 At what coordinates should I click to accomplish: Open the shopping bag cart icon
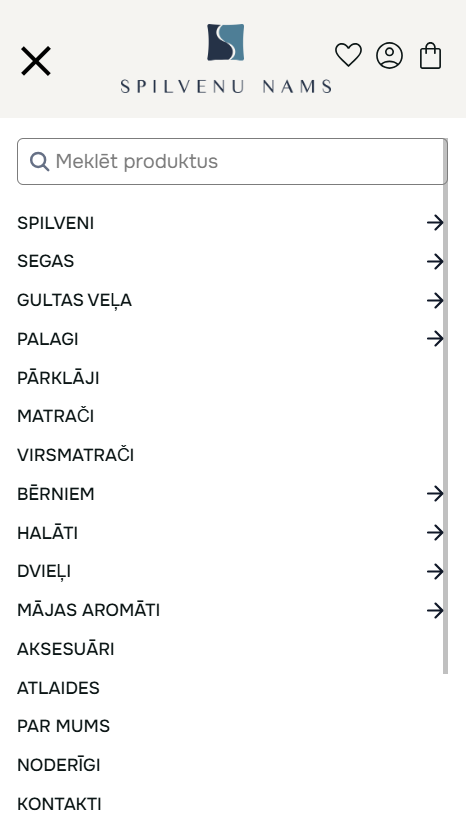[431, 56]
